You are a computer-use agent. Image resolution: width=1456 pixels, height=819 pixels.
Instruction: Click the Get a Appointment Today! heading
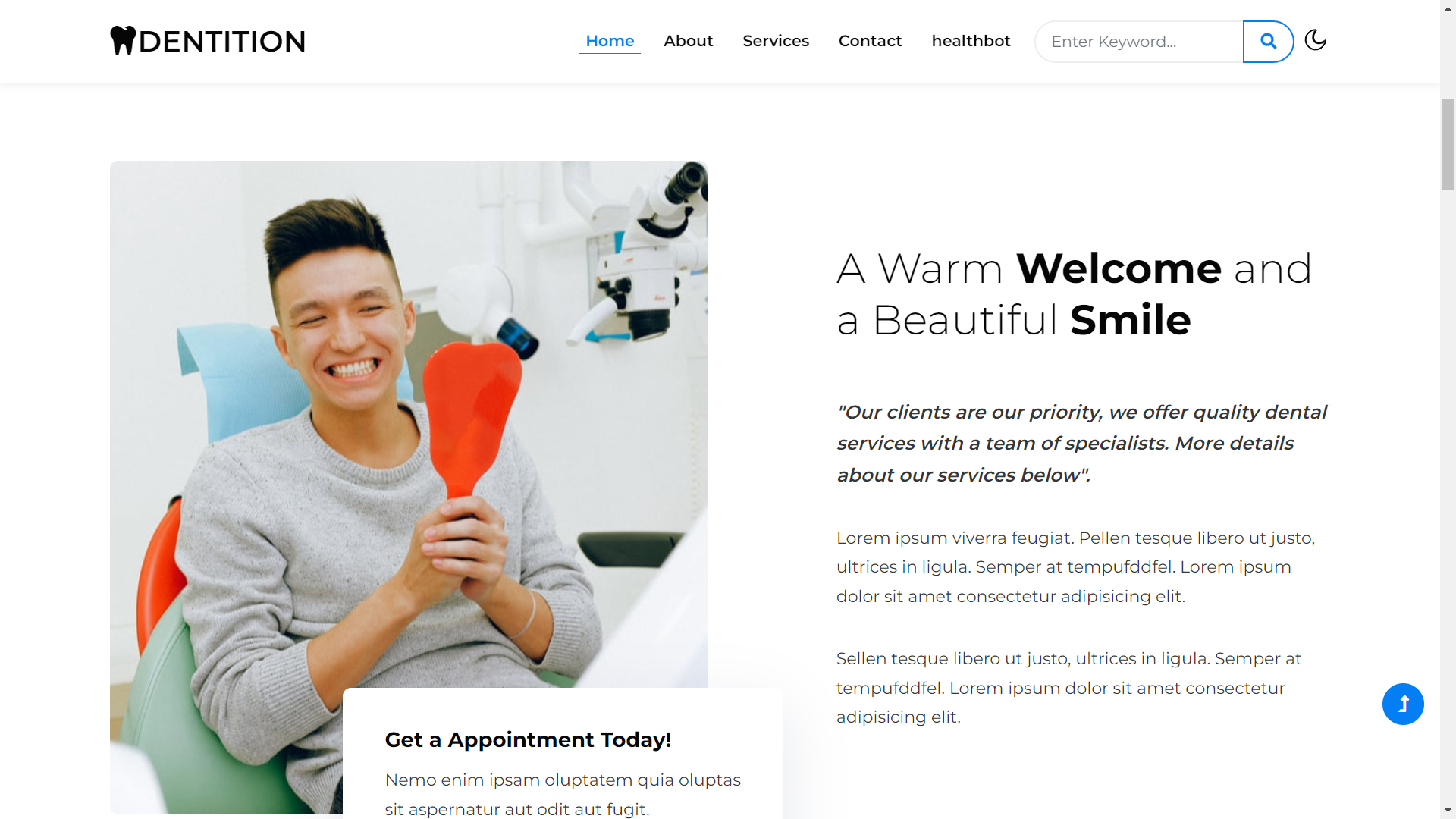(528, 739)
